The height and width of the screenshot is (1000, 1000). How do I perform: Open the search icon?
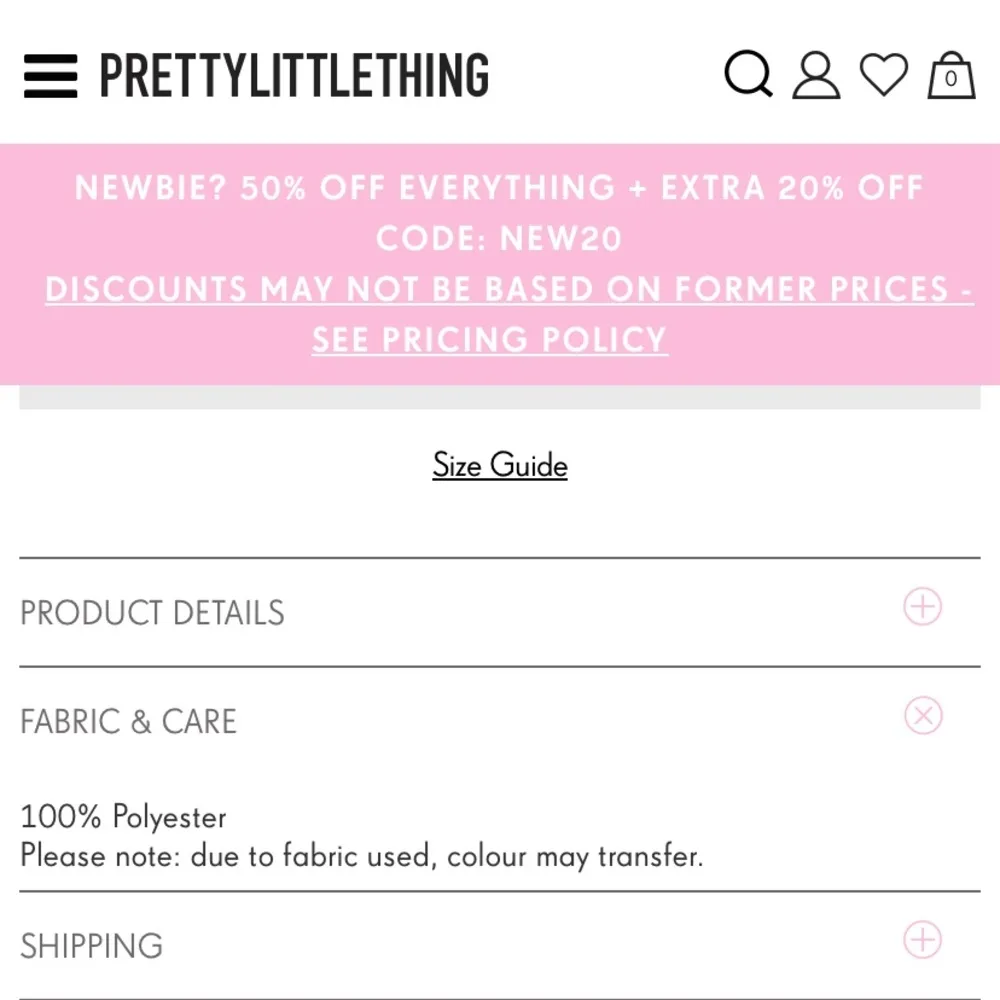pyautogui.click(x=747, y=74)
